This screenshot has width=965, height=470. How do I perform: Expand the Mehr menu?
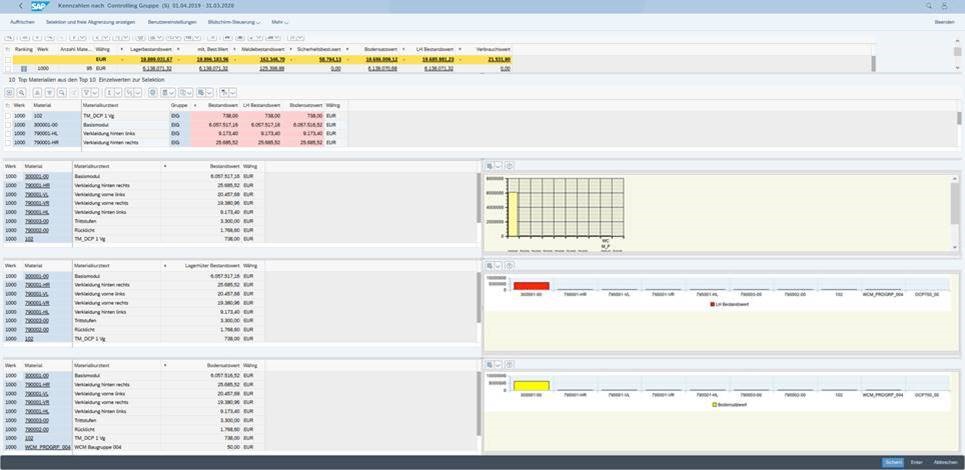coord(280,21)
